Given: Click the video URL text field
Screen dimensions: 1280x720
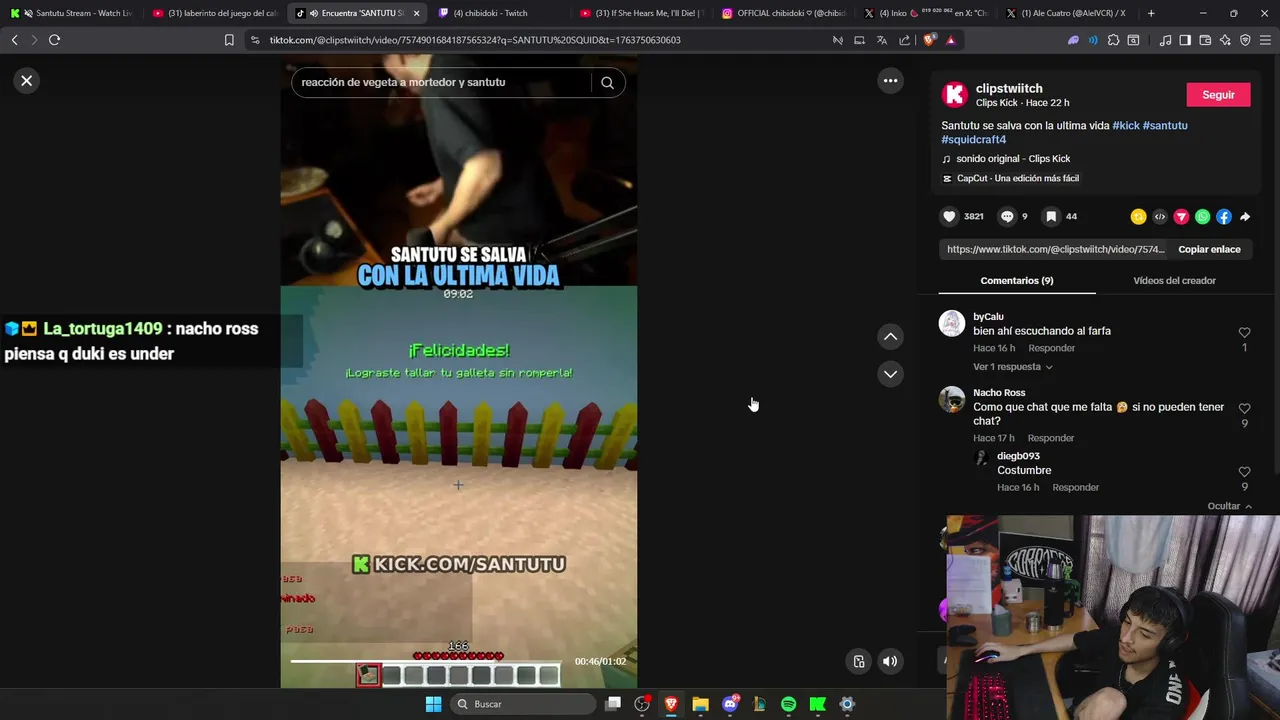Looking at the screenshot, I should pos(1054,249).
